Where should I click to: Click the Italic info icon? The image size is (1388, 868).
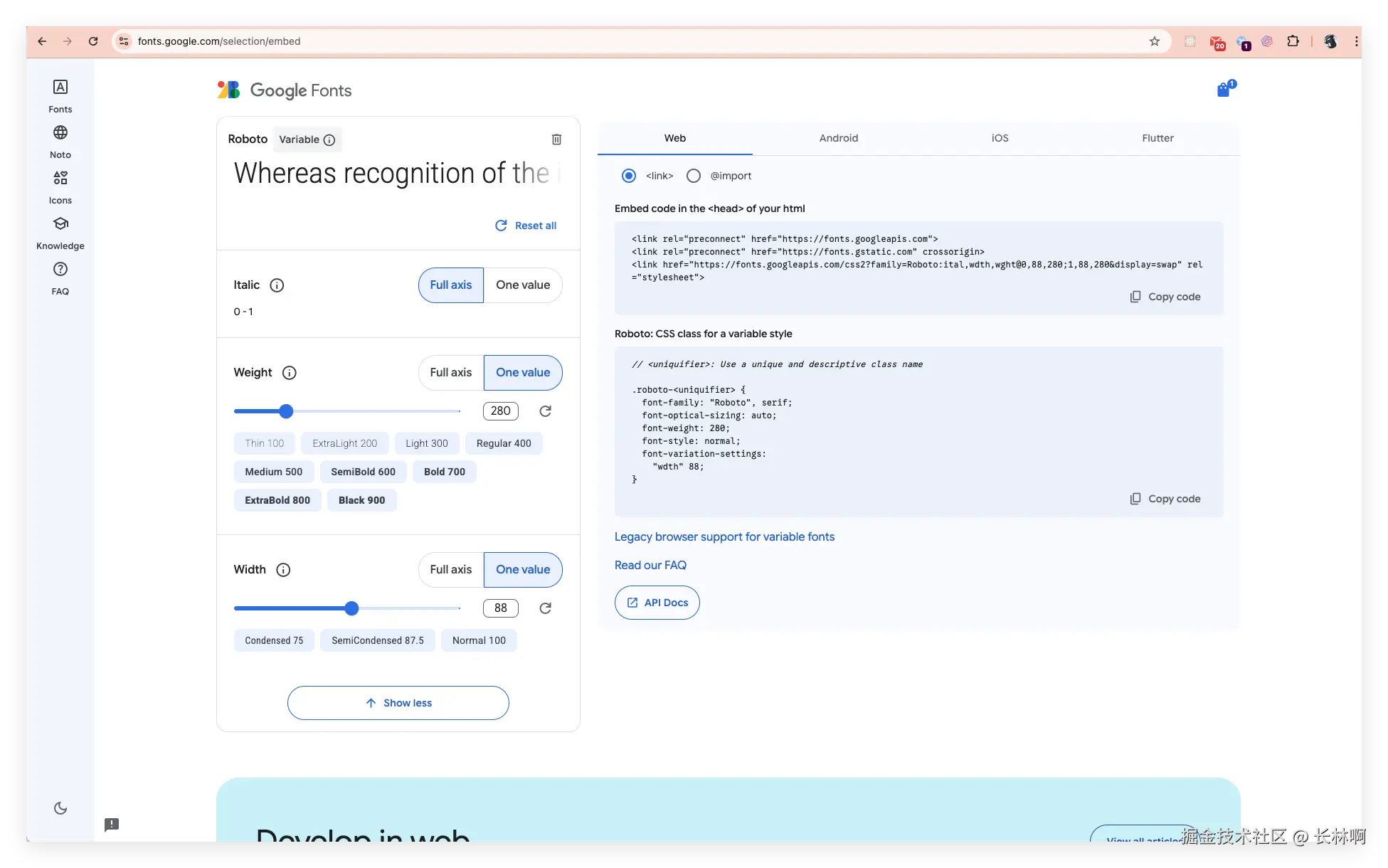[x=277, y=285]
